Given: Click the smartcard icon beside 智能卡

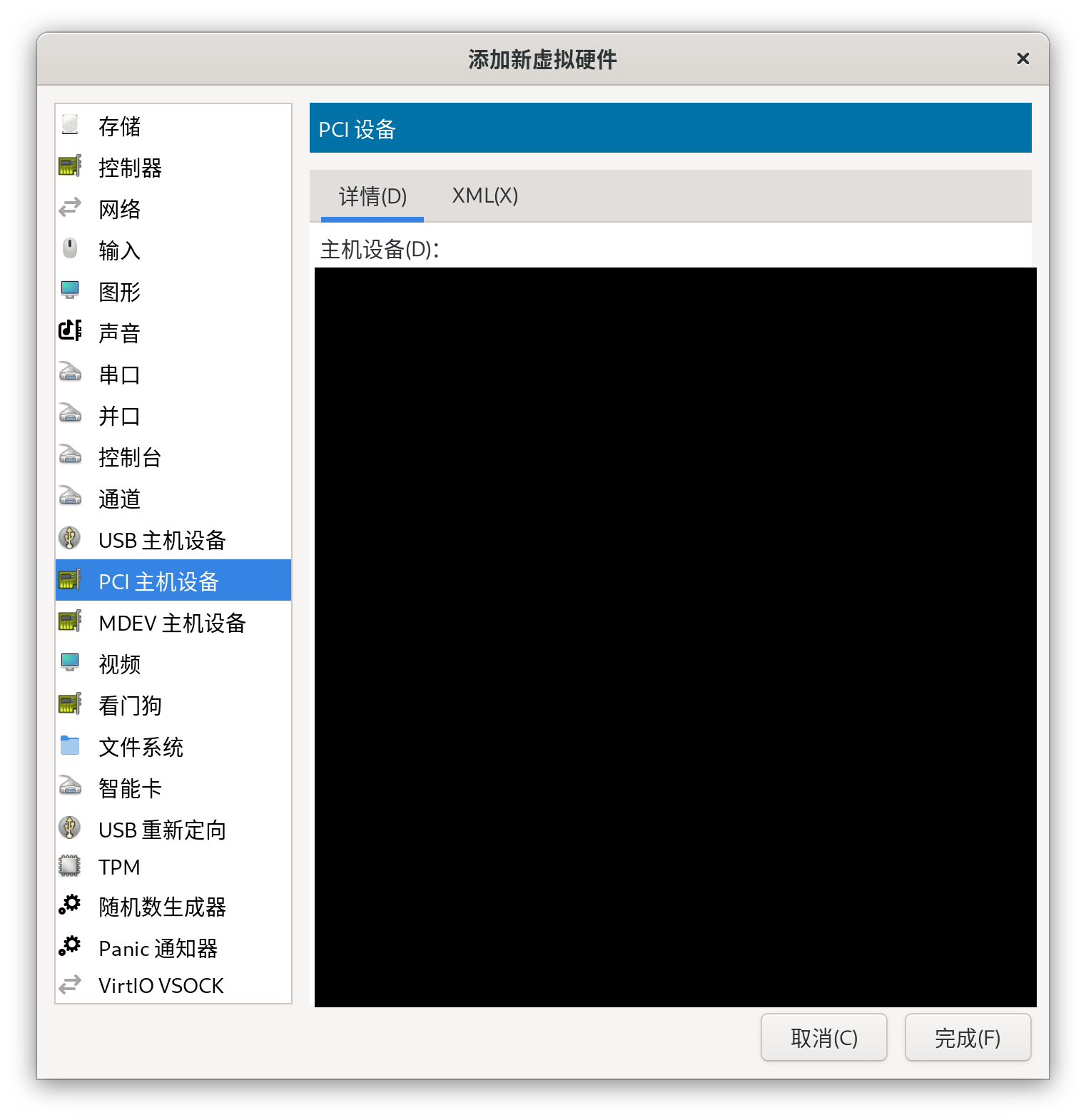Looking at the screenshot, I should 70,786.
